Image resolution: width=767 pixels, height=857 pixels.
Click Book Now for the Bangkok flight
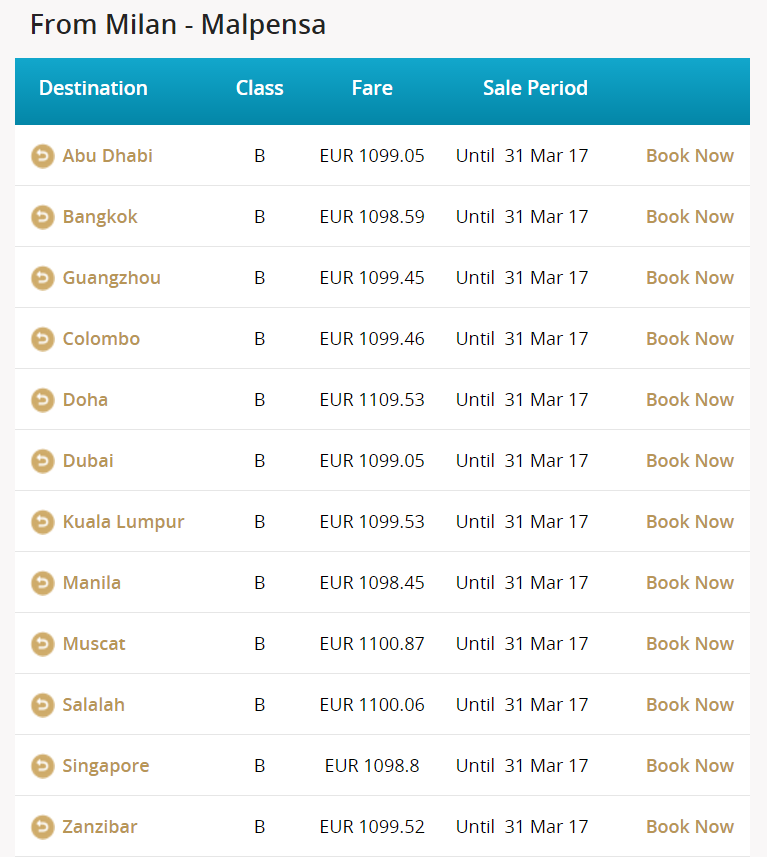point(690,216)
